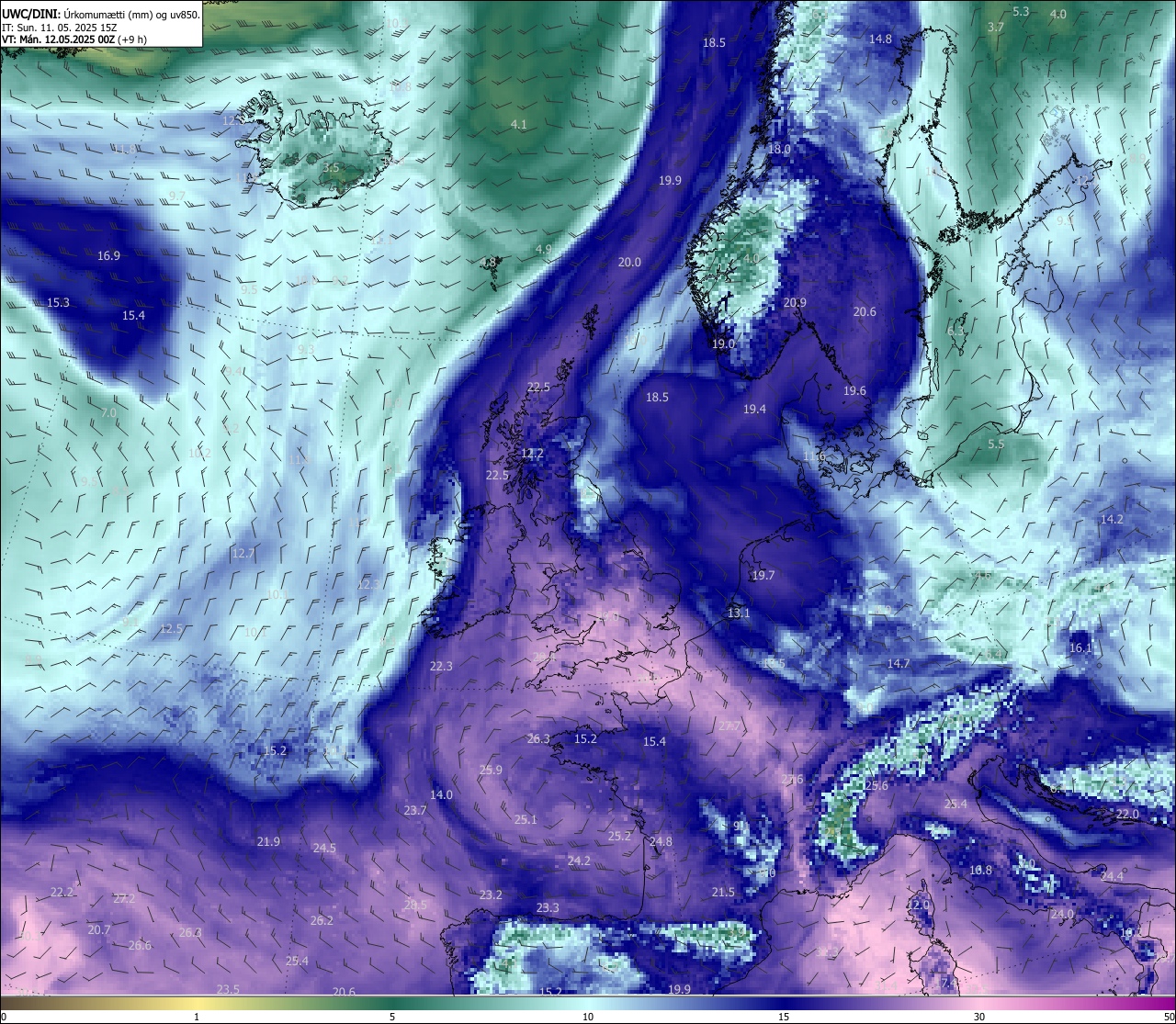The width and height of the screenshot is (1176, 1024).
Task: Click the 14.0 value west of Brittany
Action: 441,794
